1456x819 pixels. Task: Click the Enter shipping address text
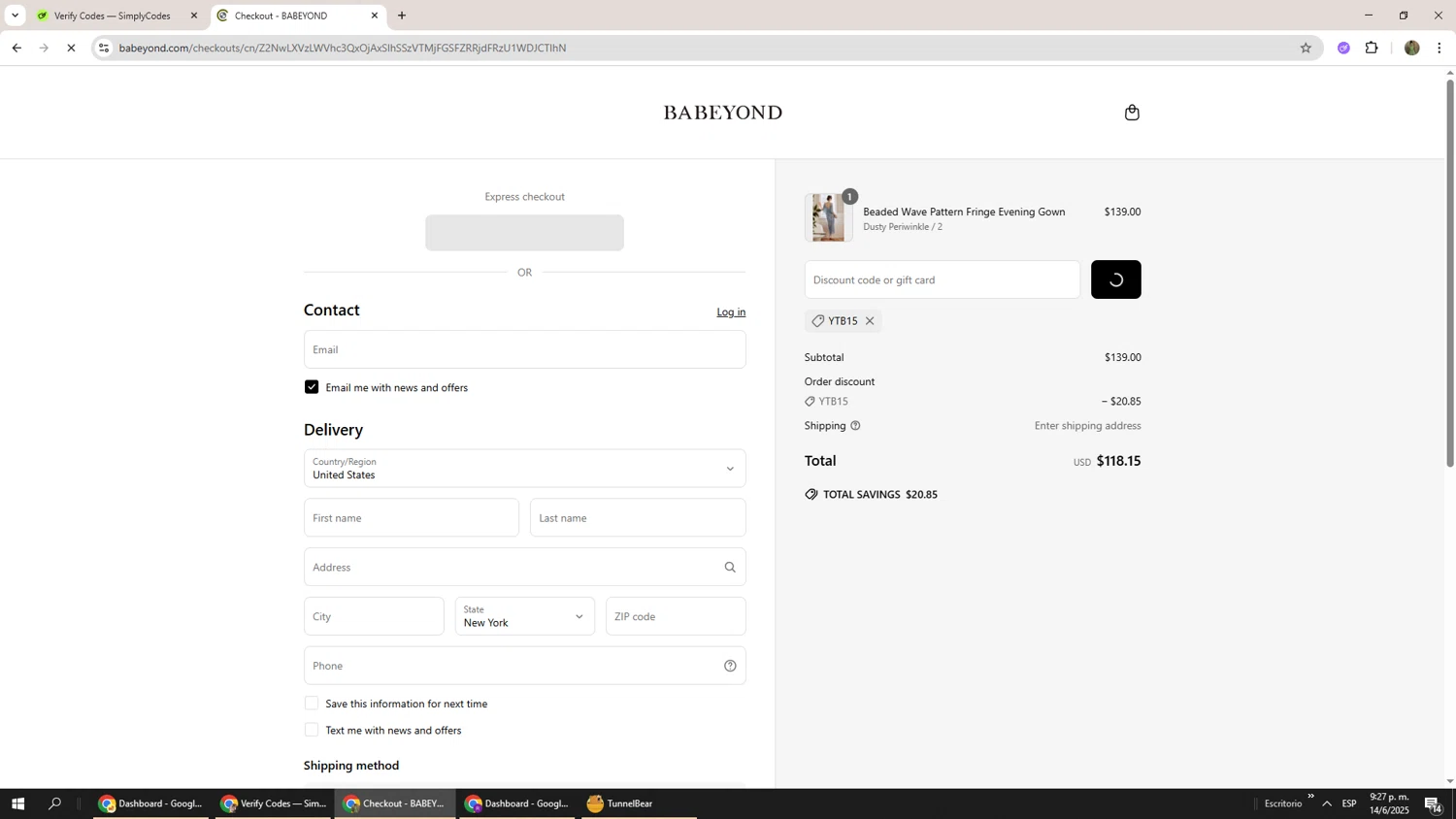[1087, 426]
